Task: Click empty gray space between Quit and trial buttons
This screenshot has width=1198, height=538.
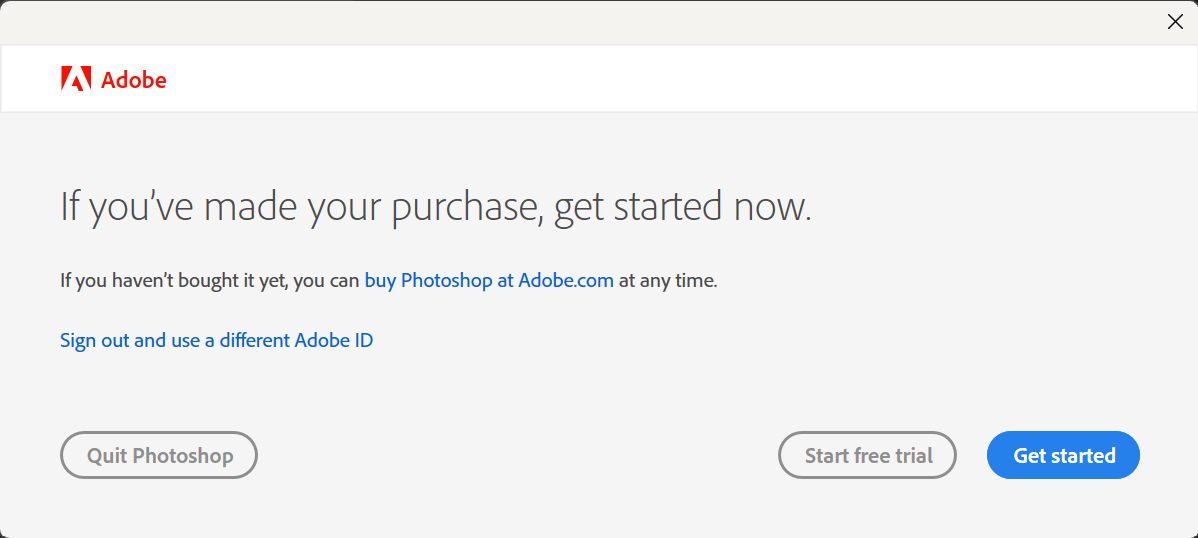Action: pyautogui.click(x=515, y=456)
